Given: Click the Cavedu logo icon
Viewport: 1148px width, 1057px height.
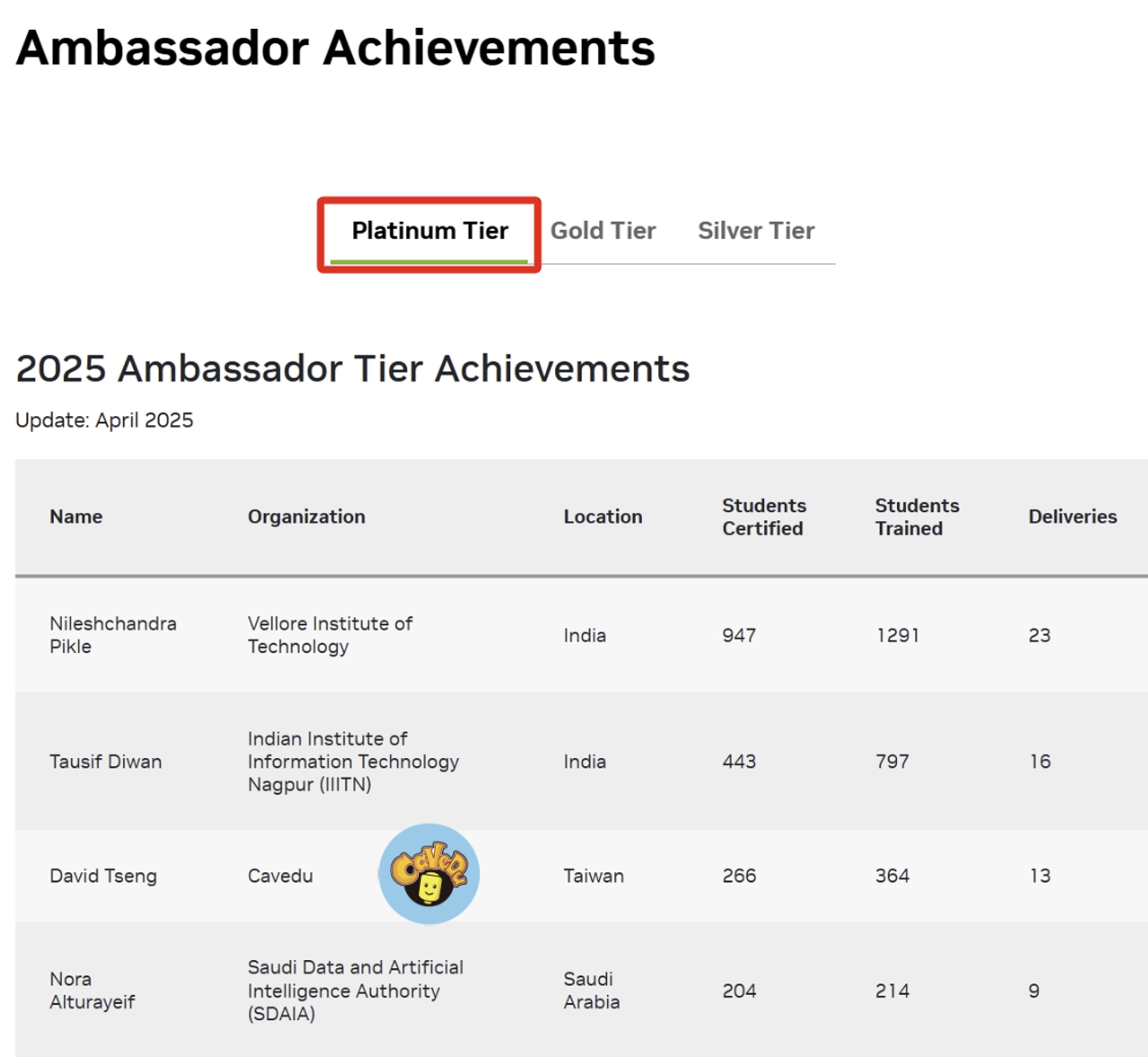Looking at the screenshot, I should pyautogui.click(x=429, y=874).
